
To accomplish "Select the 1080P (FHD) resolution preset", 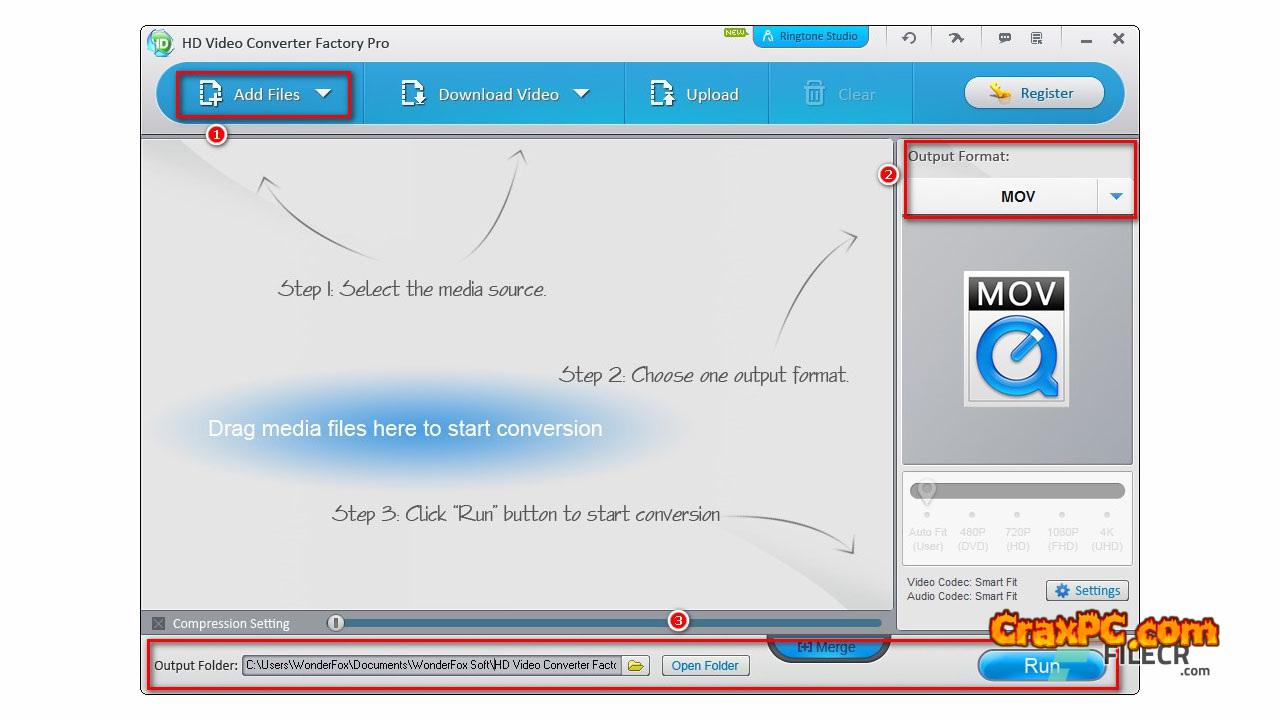I will 1062,539.
